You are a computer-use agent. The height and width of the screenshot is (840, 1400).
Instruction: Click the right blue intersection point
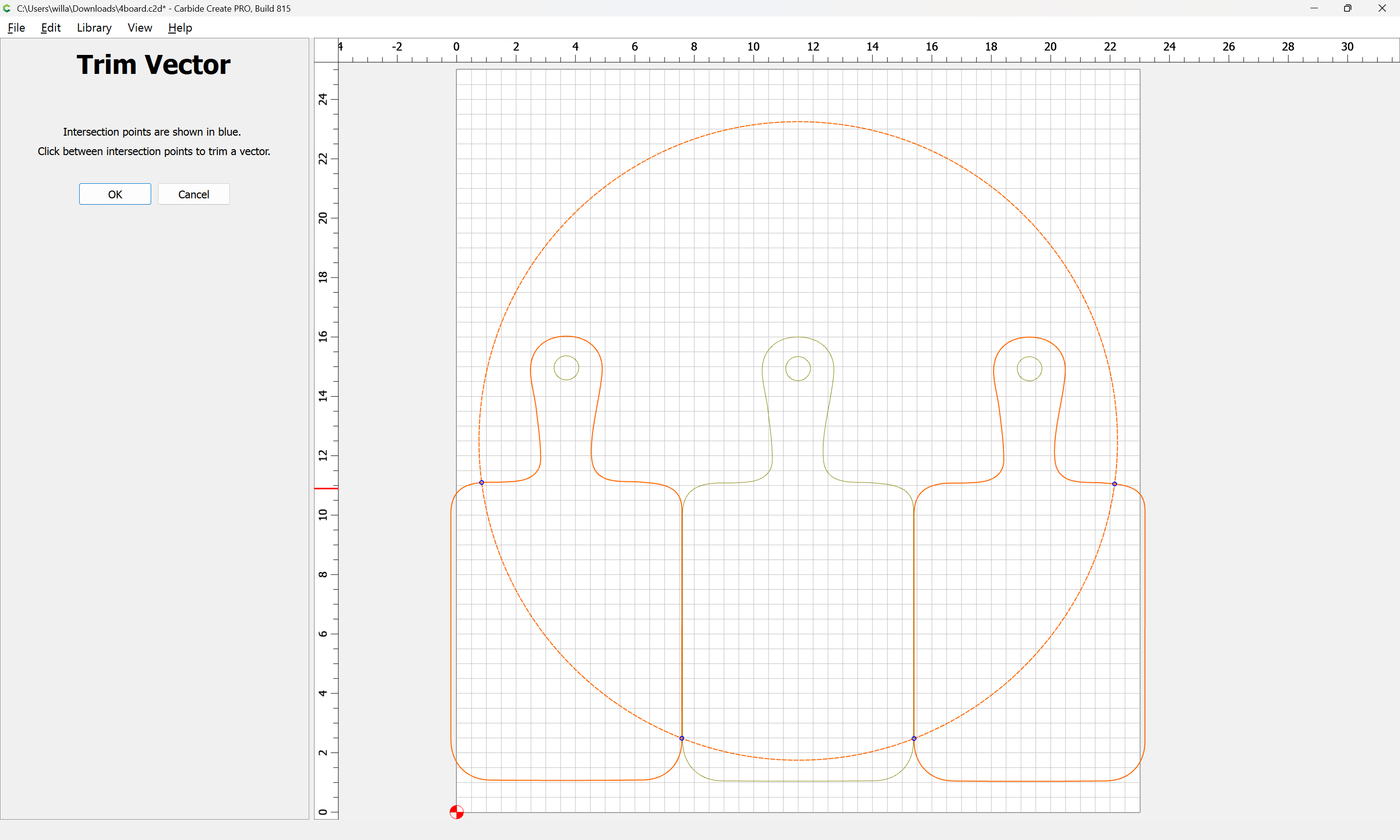tap(1114, 484)
